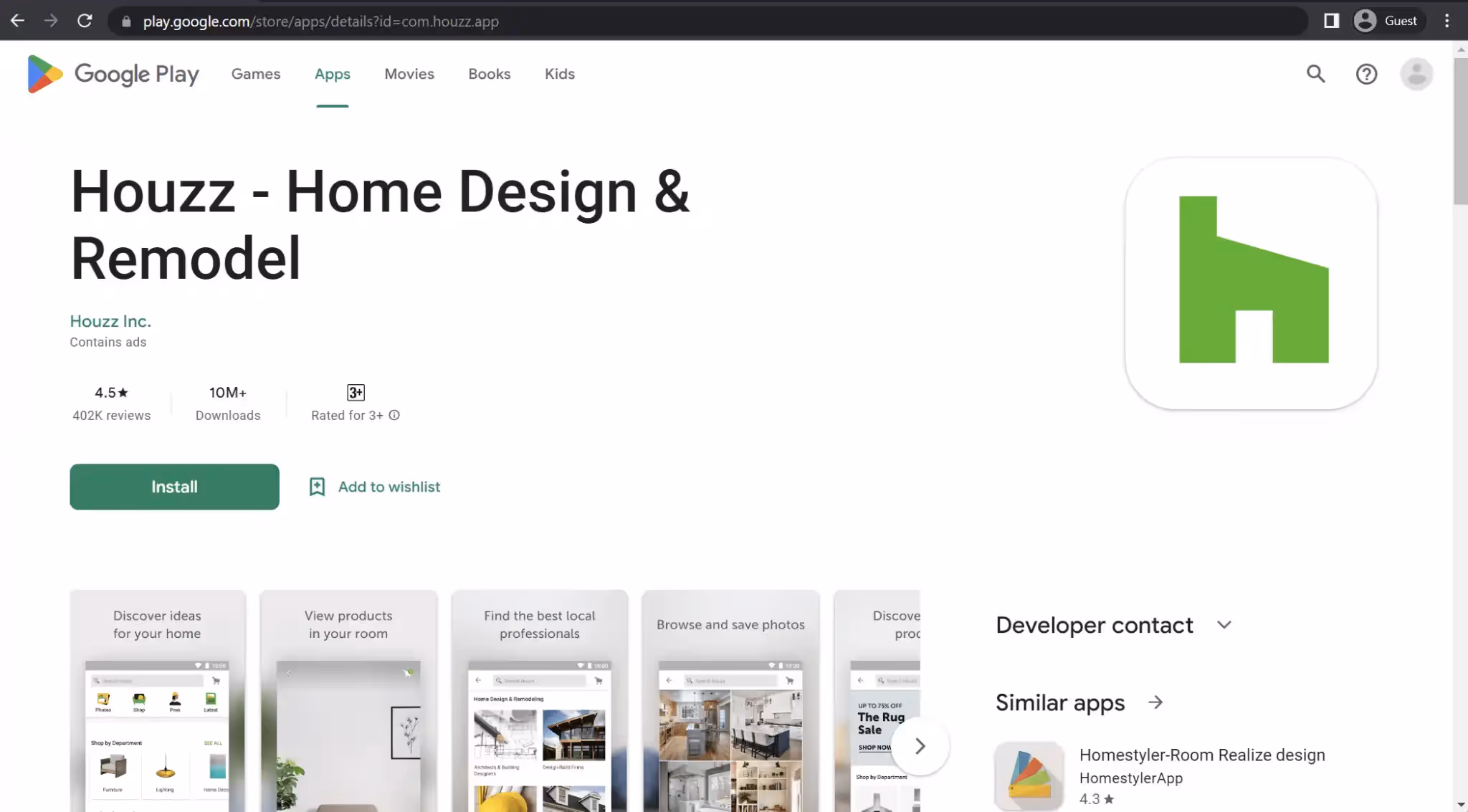Open the browser side panel icon
Viewport: 1468px width, 812px height.
[x=1331, y=20]
